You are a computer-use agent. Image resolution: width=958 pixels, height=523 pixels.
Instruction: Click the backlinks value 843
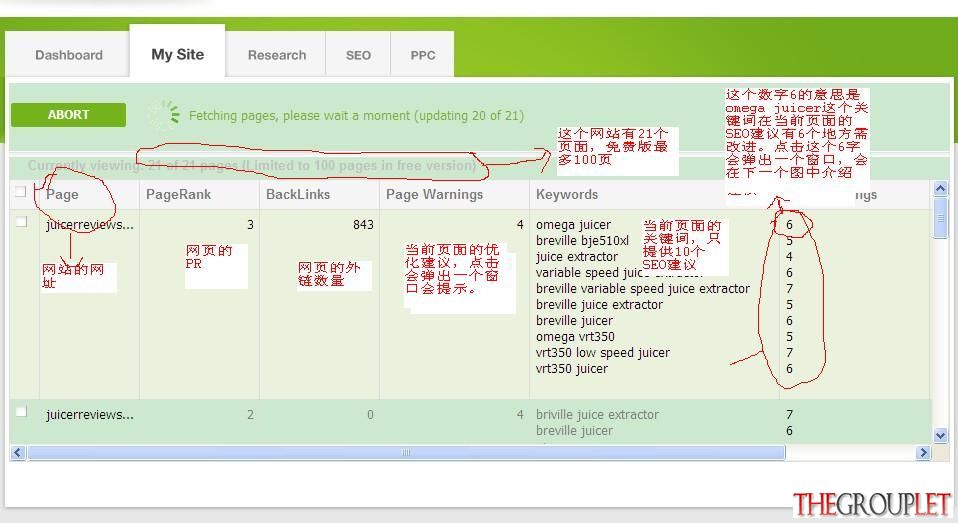[x=363, y=225]
